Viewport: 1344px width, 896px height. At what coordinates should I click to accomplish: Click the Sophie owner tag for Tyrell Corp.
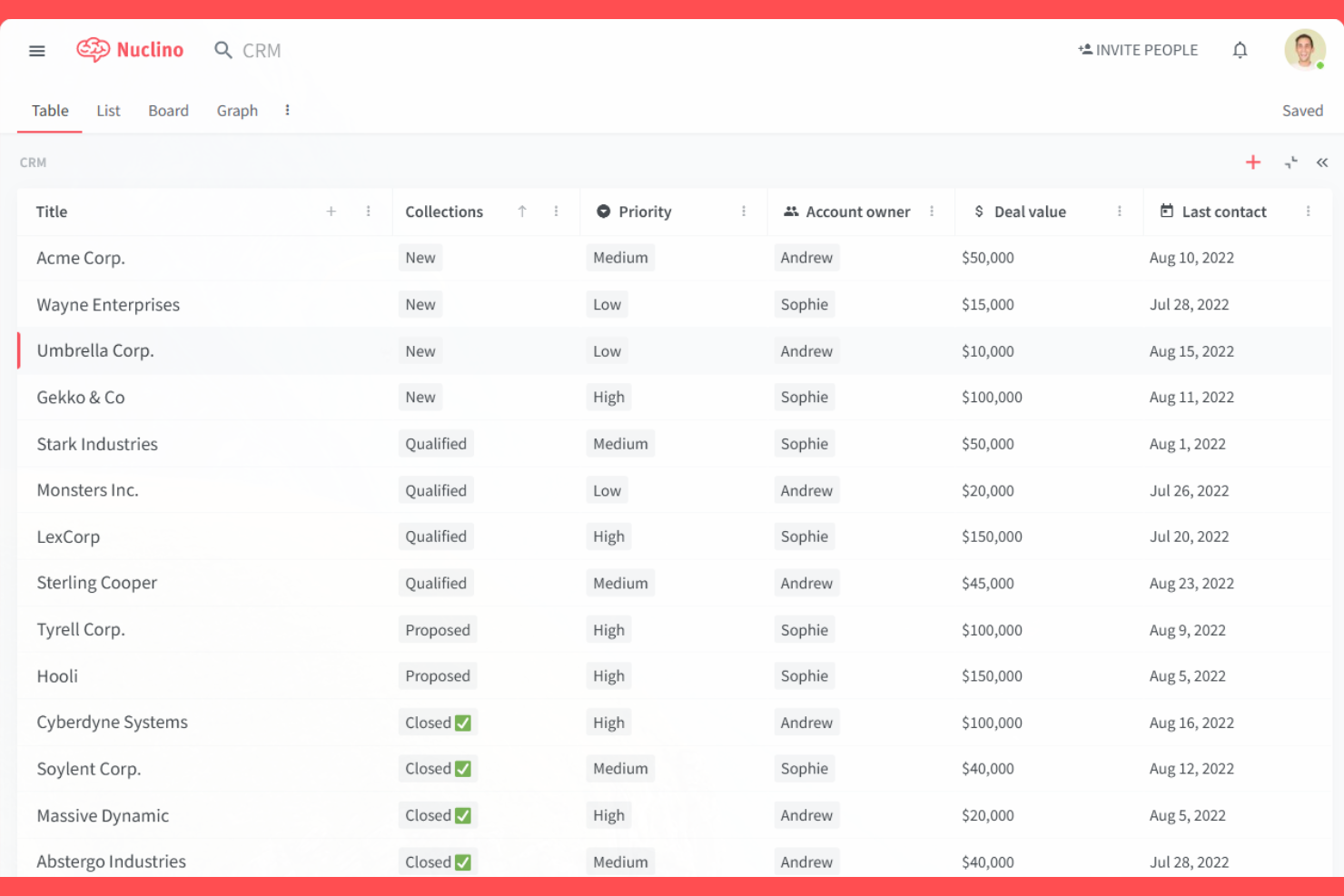click(805, 630)
